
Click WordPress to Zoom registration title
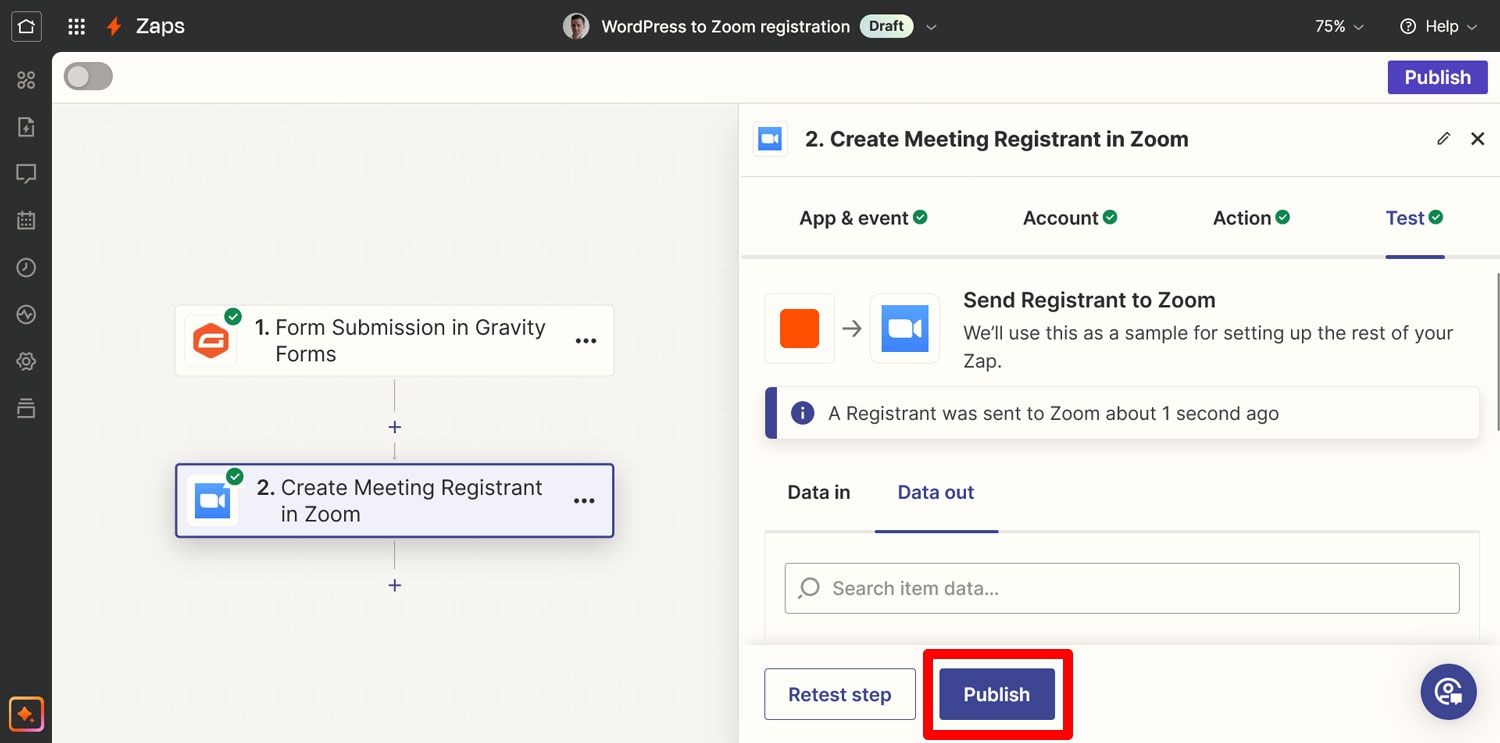click(725, 27)
